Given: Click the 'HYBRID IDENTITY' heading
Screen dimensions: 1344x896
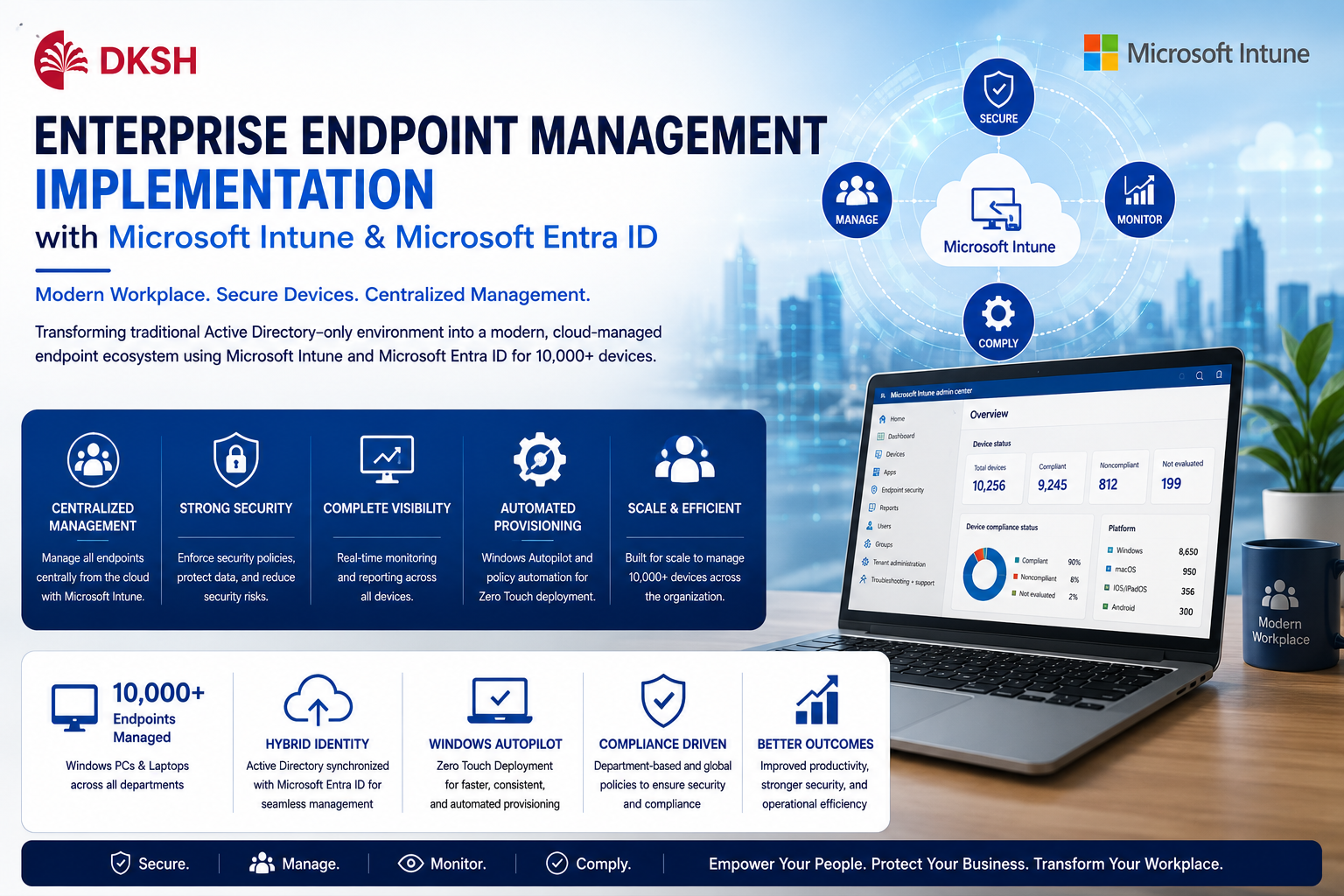Looking at the screenshot, I should click(x=318, y=744).
